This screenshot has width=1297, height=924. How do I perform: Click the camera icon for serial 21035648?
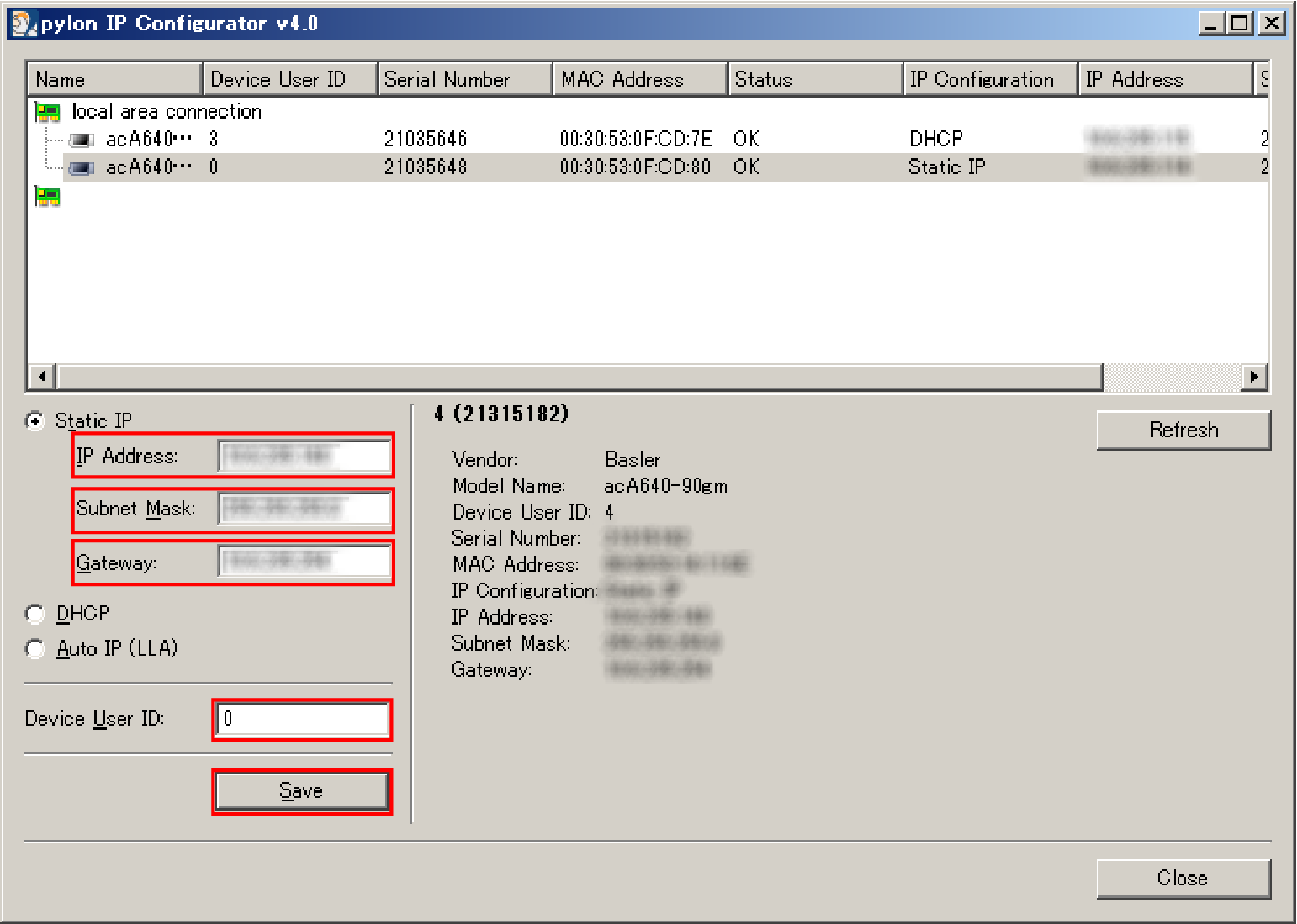coord(81,168)
